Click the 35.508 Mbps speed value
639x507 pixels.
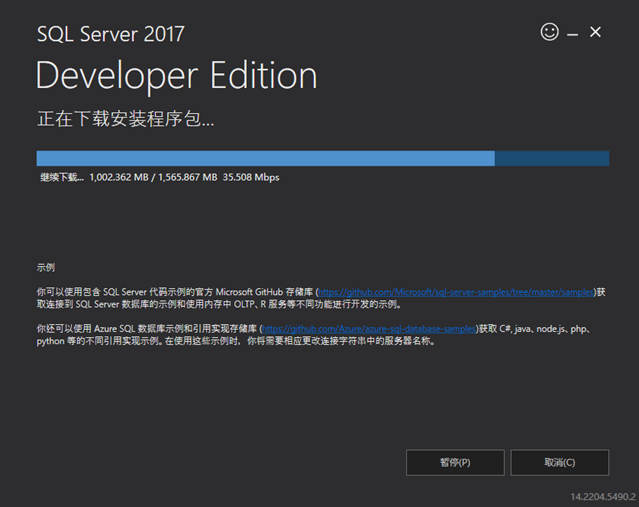[251, 177]
